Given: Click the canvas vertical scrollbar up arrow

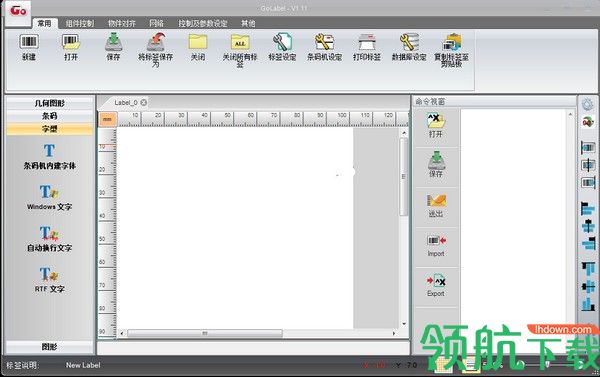Looking at the screenshot, I should 404,133.
